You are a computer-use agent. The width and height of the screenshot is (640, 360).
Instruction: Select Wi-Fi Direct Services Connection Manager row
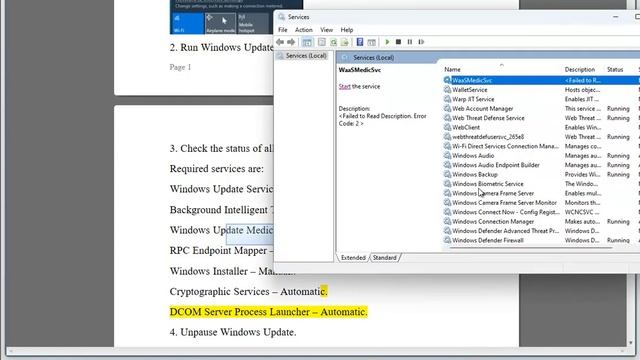541,146
